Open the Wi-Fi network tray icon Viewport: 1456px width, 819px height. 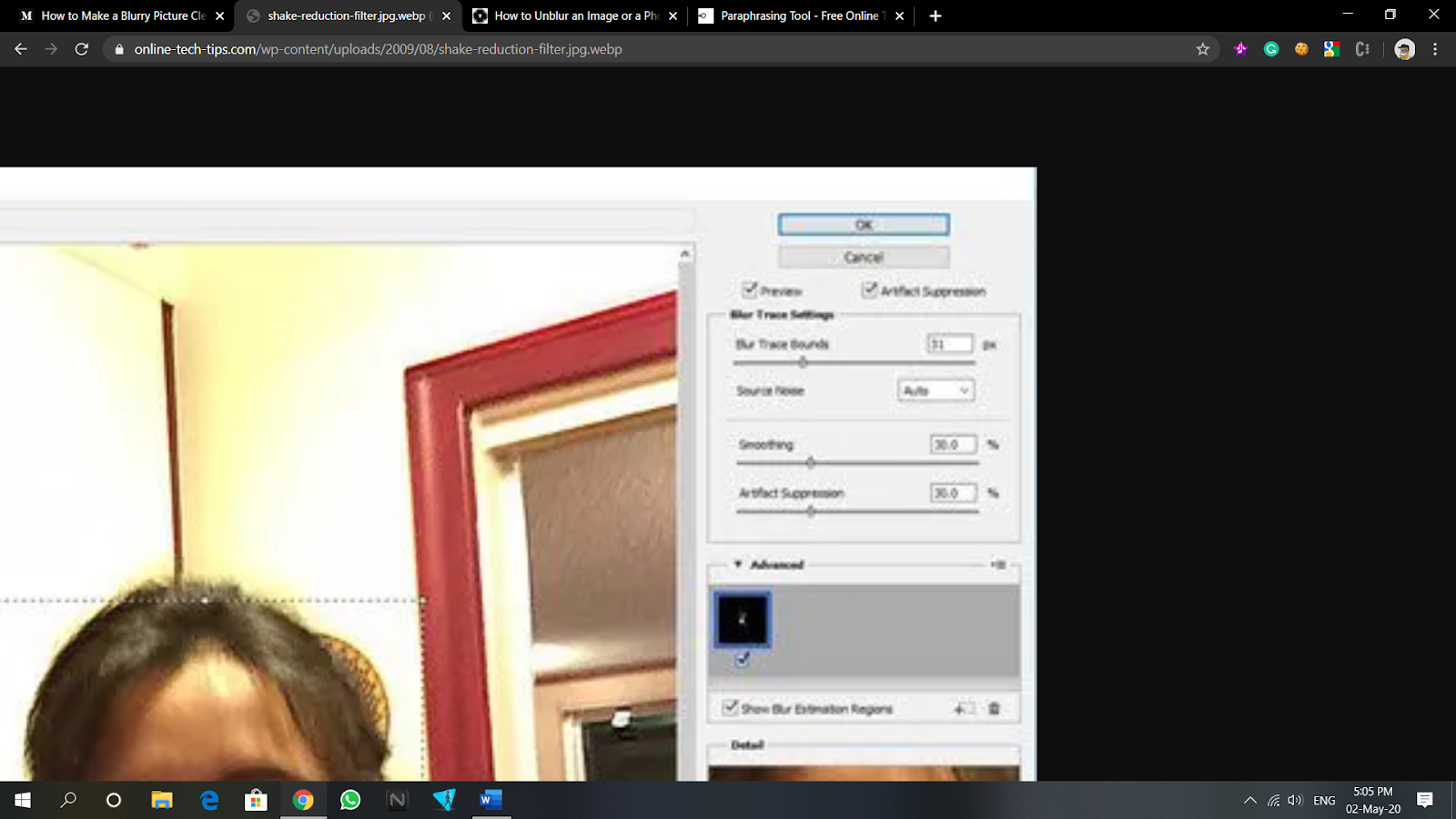coord(1274,800)
